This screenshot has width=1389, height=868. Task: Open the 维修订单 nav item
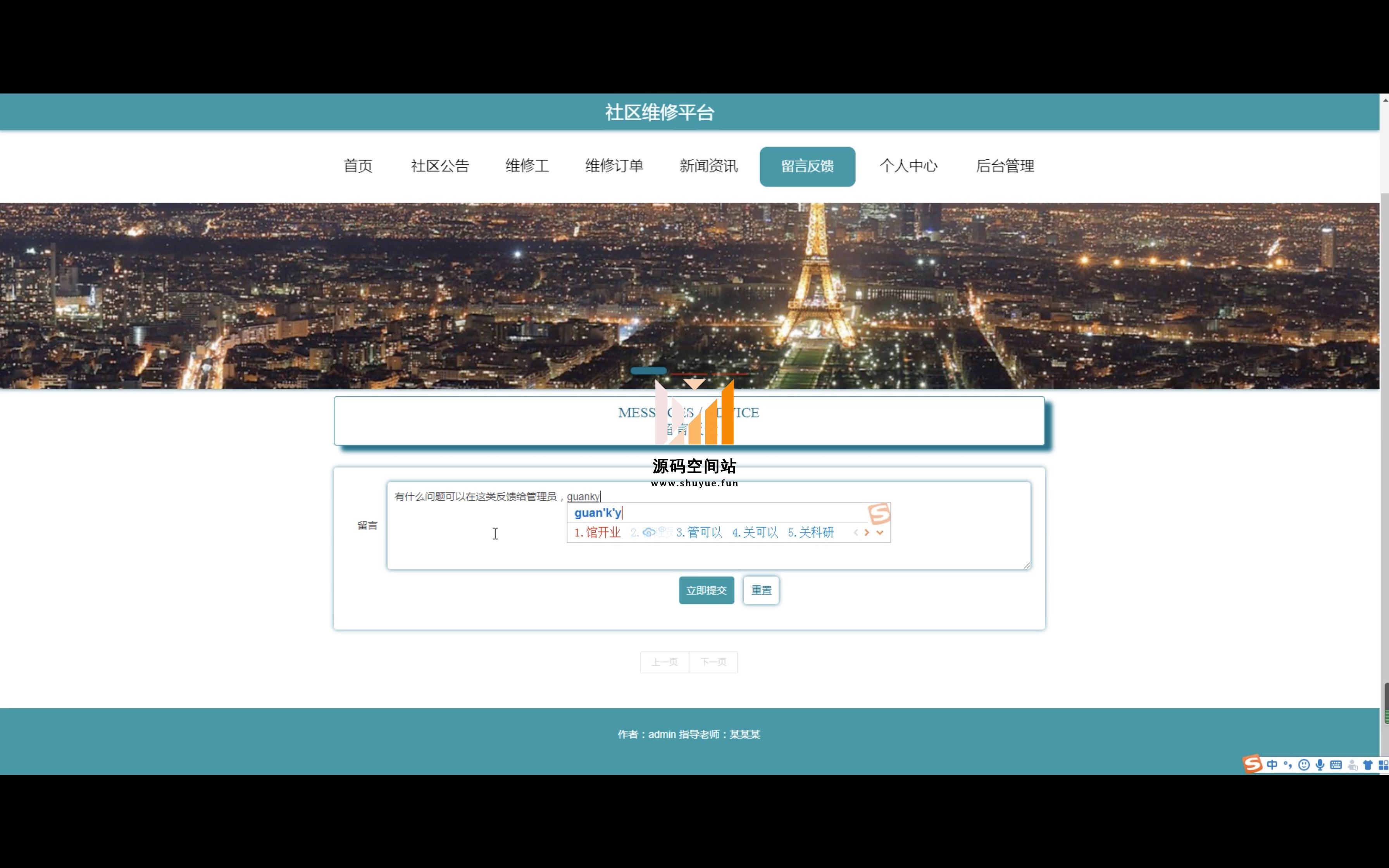pos(614,167)
